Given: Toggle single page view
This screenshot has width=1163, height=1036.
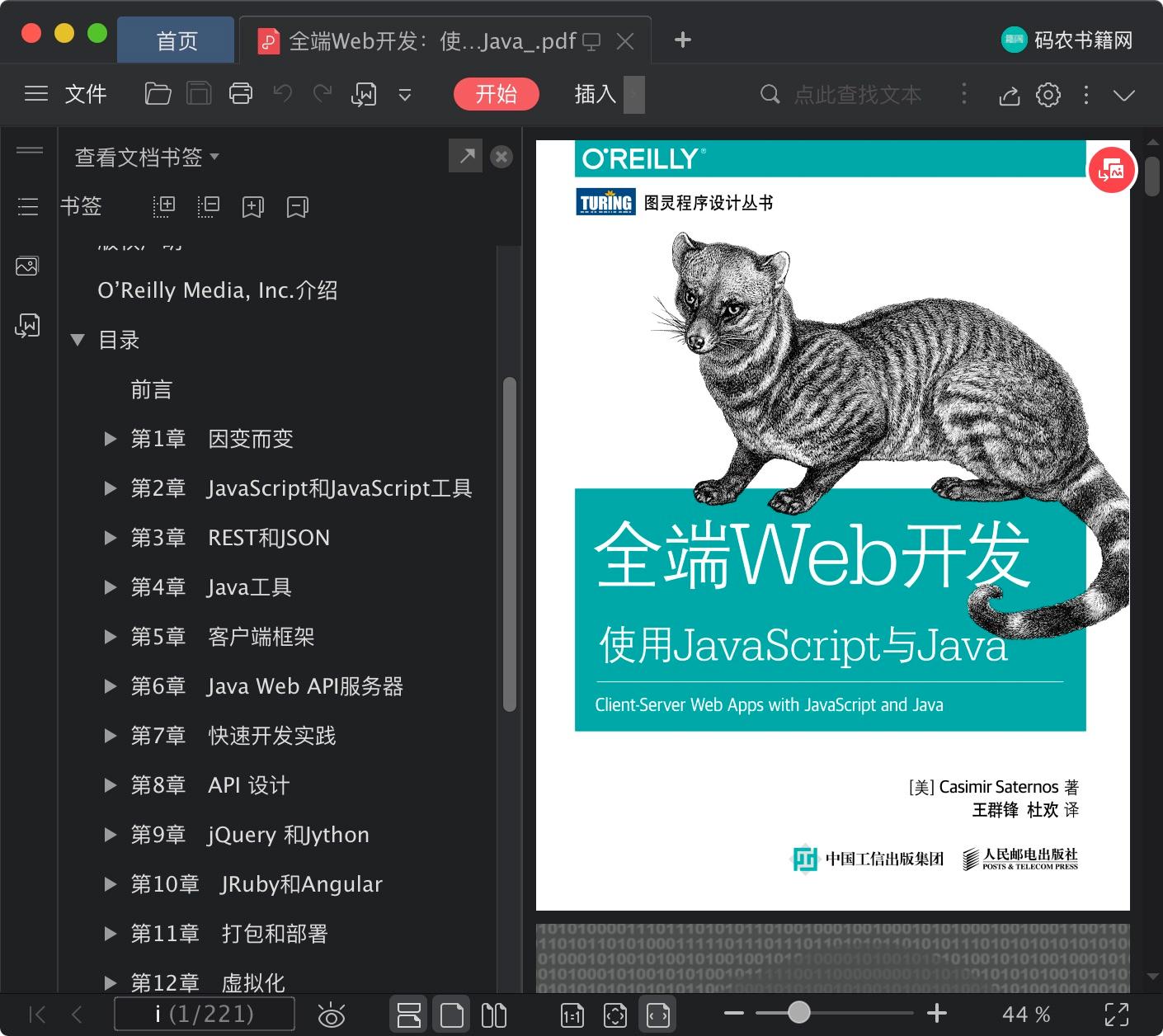Looking at the screenshot, I should (x=451, y=1015).
